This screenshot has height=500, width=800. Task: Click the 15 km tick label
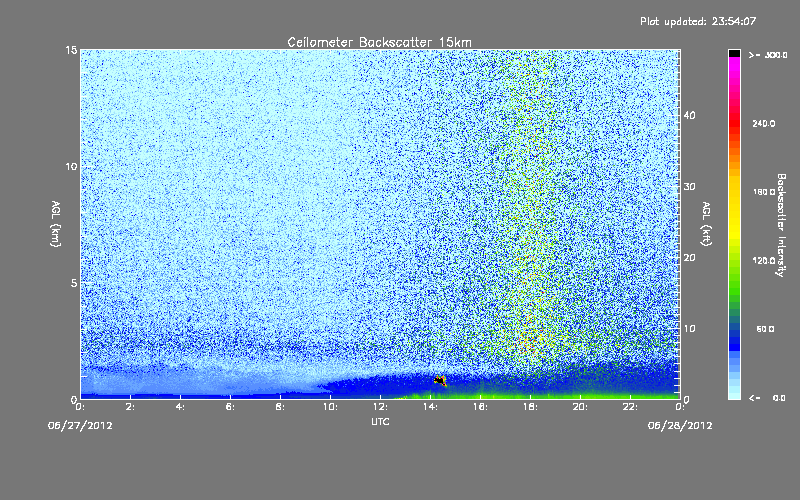pos(71,50)
